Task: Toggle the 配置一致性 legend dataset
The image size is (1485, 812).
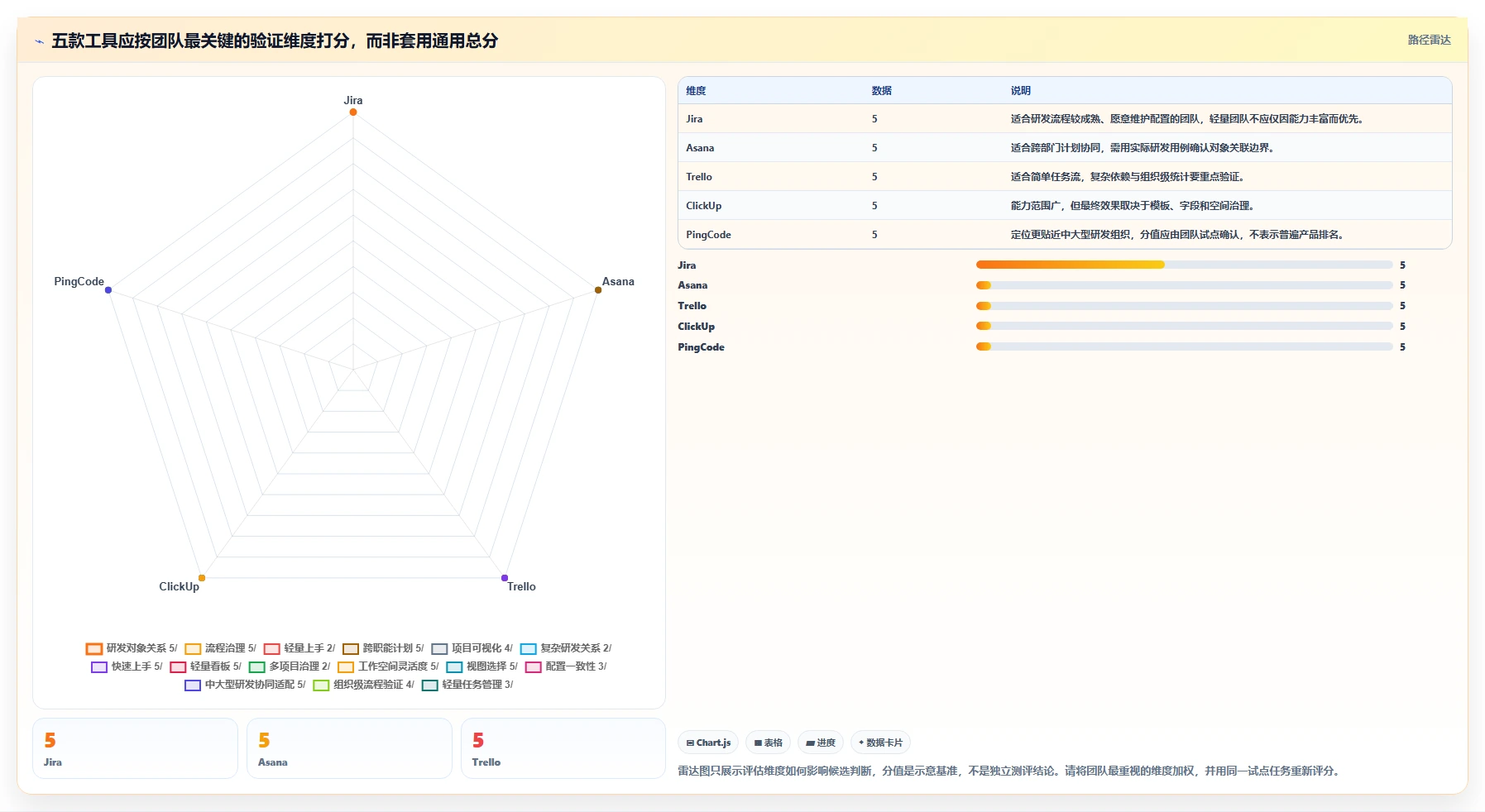Action: pos(566,666)
